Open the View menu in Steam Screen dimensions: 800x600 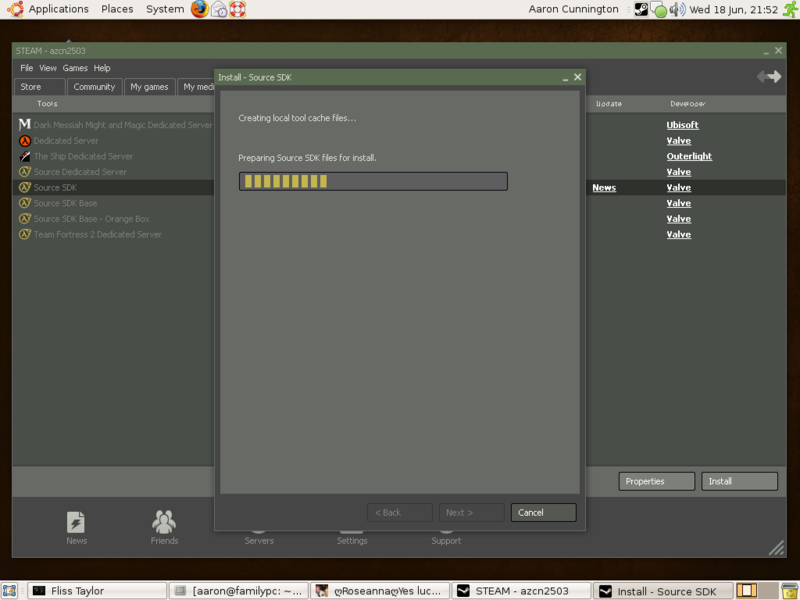tap(47, 68)
